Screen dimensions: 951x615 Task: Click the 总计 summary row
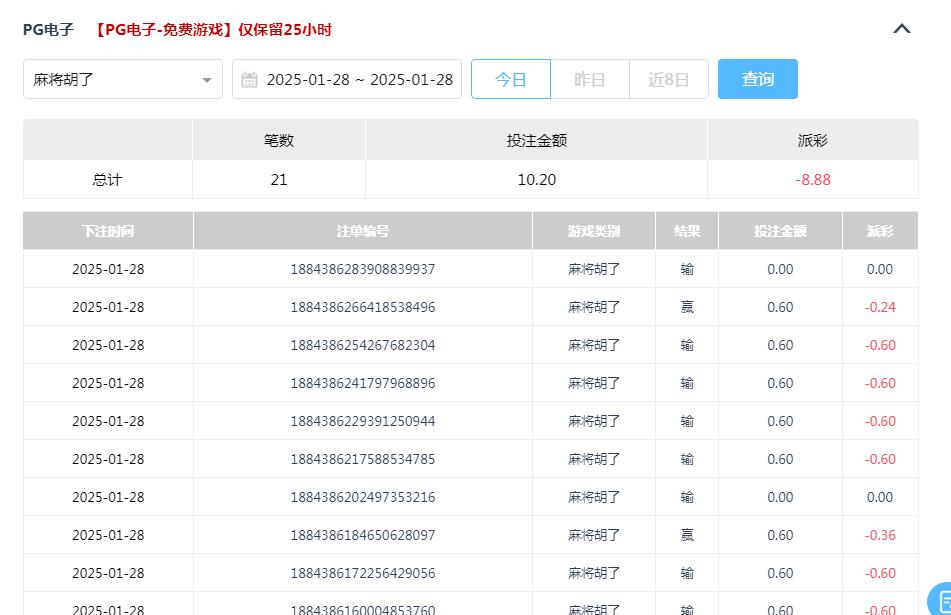(x=107, y=180)
